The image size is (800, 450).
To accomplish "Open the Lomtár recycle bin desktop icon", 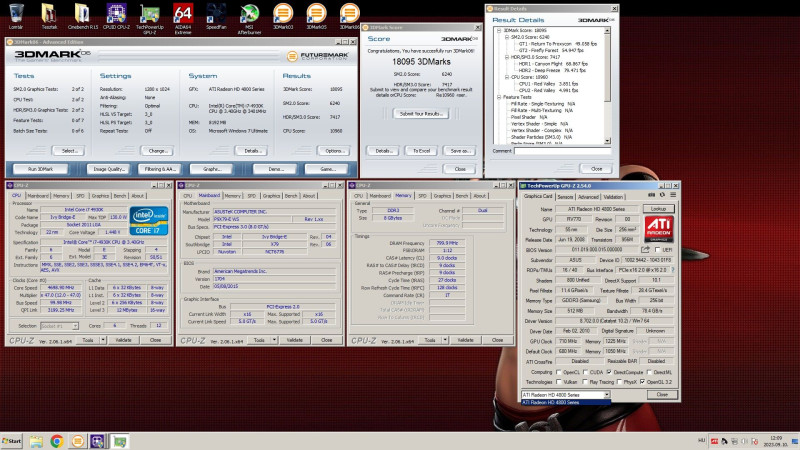I will [x=16, y=16].
